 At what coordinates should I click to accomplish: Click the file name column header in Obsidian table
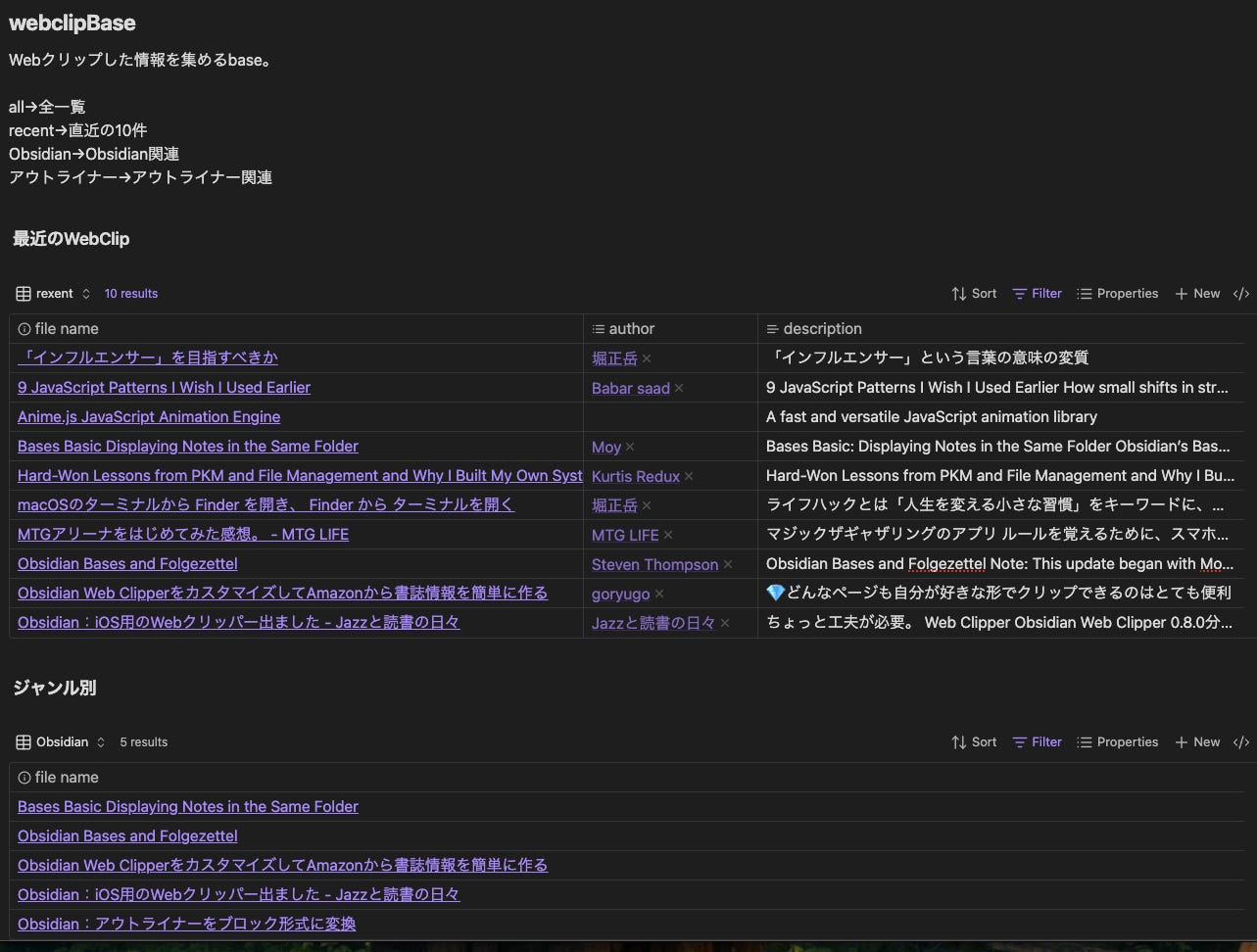click(x=627, y=778)
